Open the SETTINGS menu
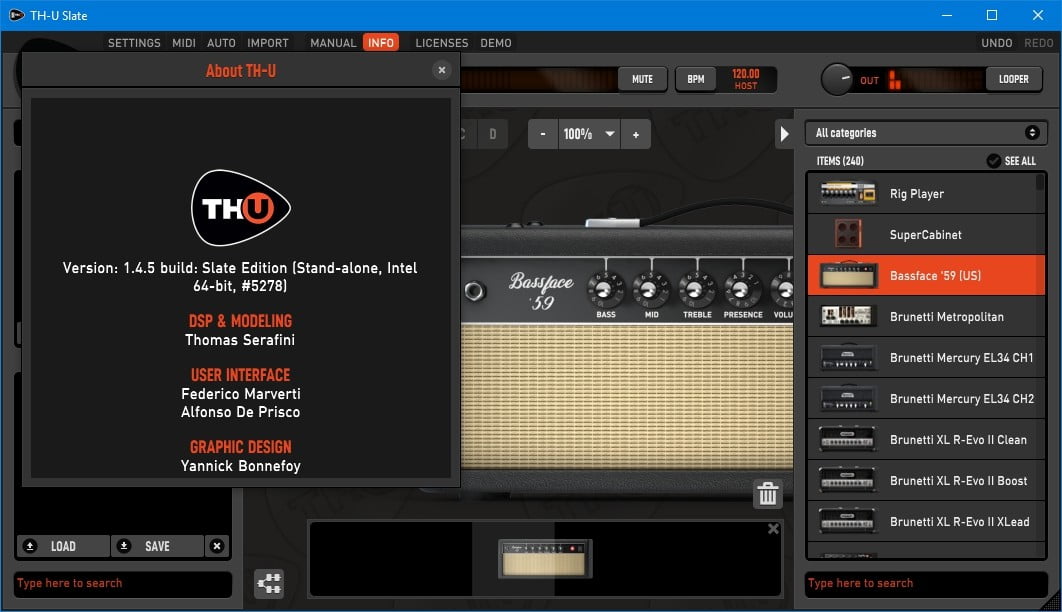 (x=134, y=43)
